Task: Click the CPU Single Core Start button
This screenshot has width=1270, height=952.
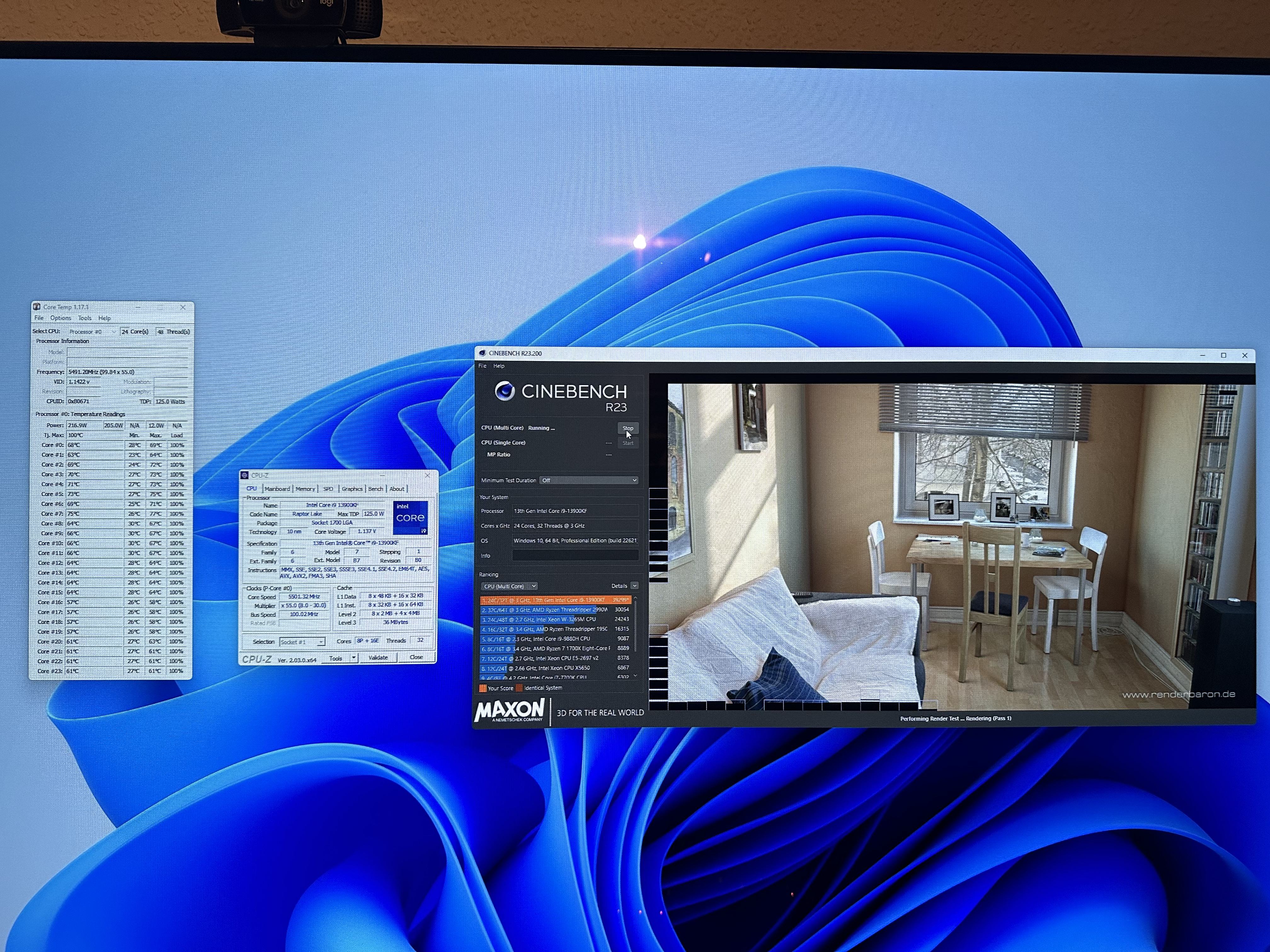Action: tap(627, 443)
